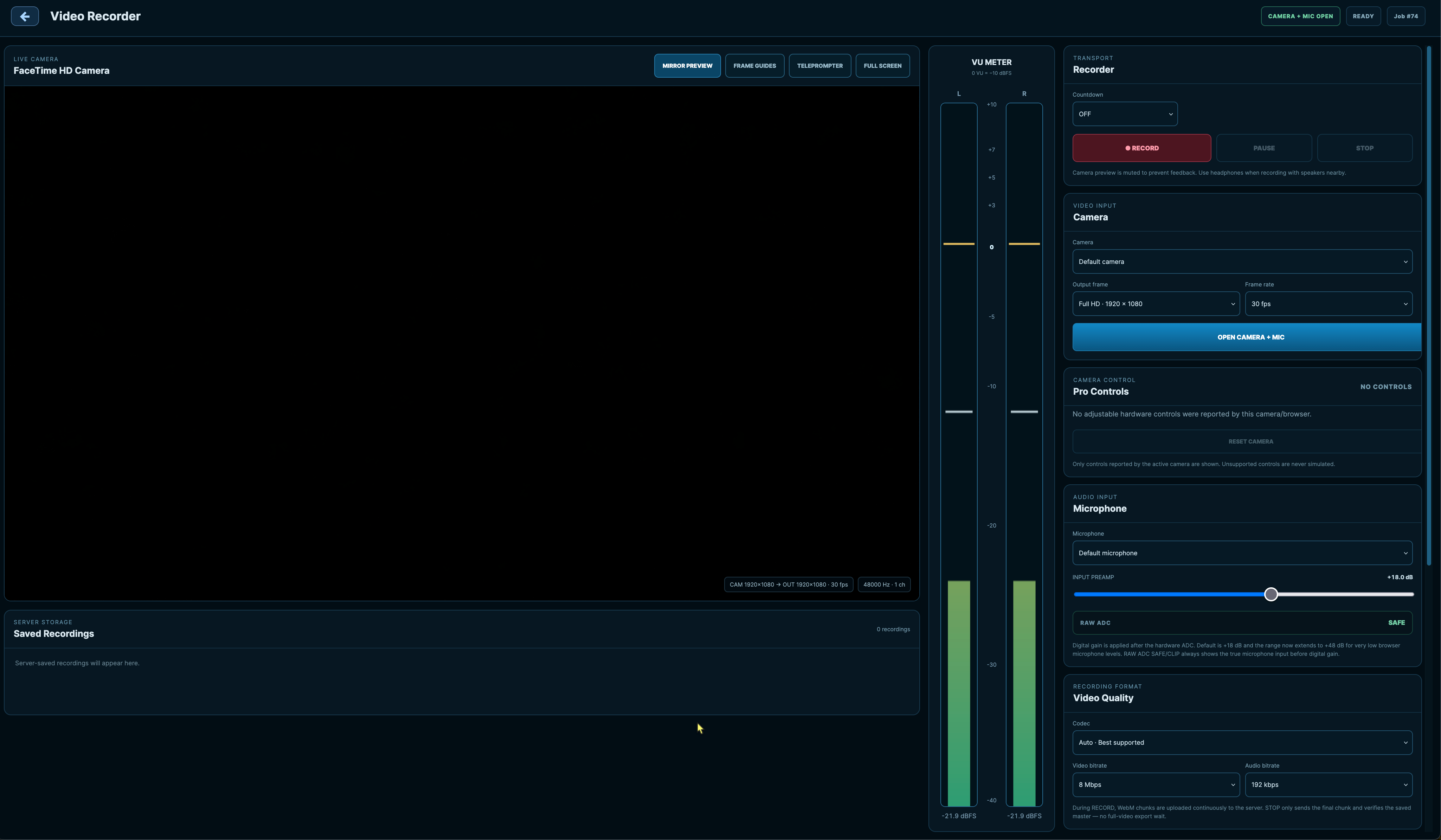Click the Saved Recordings heading
This screenshot has height=840, width=1441.
54,634
